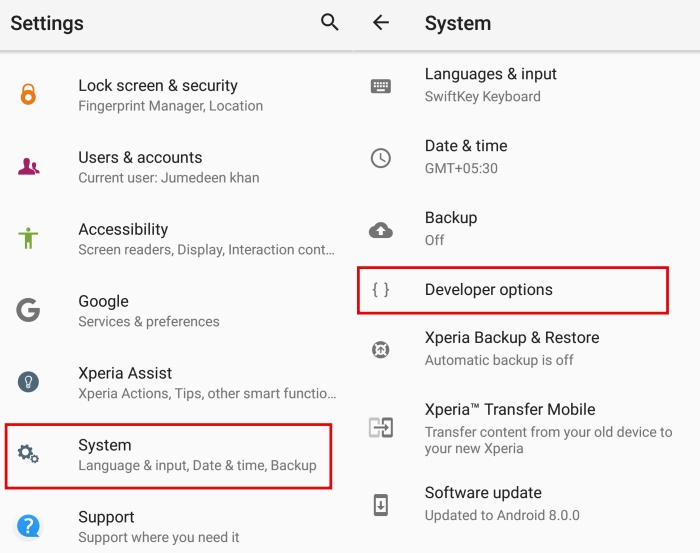Open Software update entry
Image resolution: width=700 pixels, height=553 pixels.
525,504
